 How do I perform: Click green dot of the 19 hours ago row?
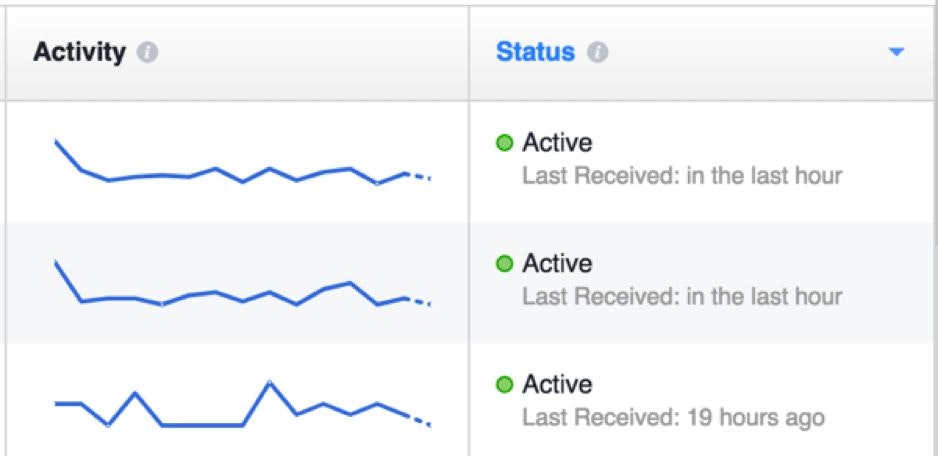coord(505,385)
